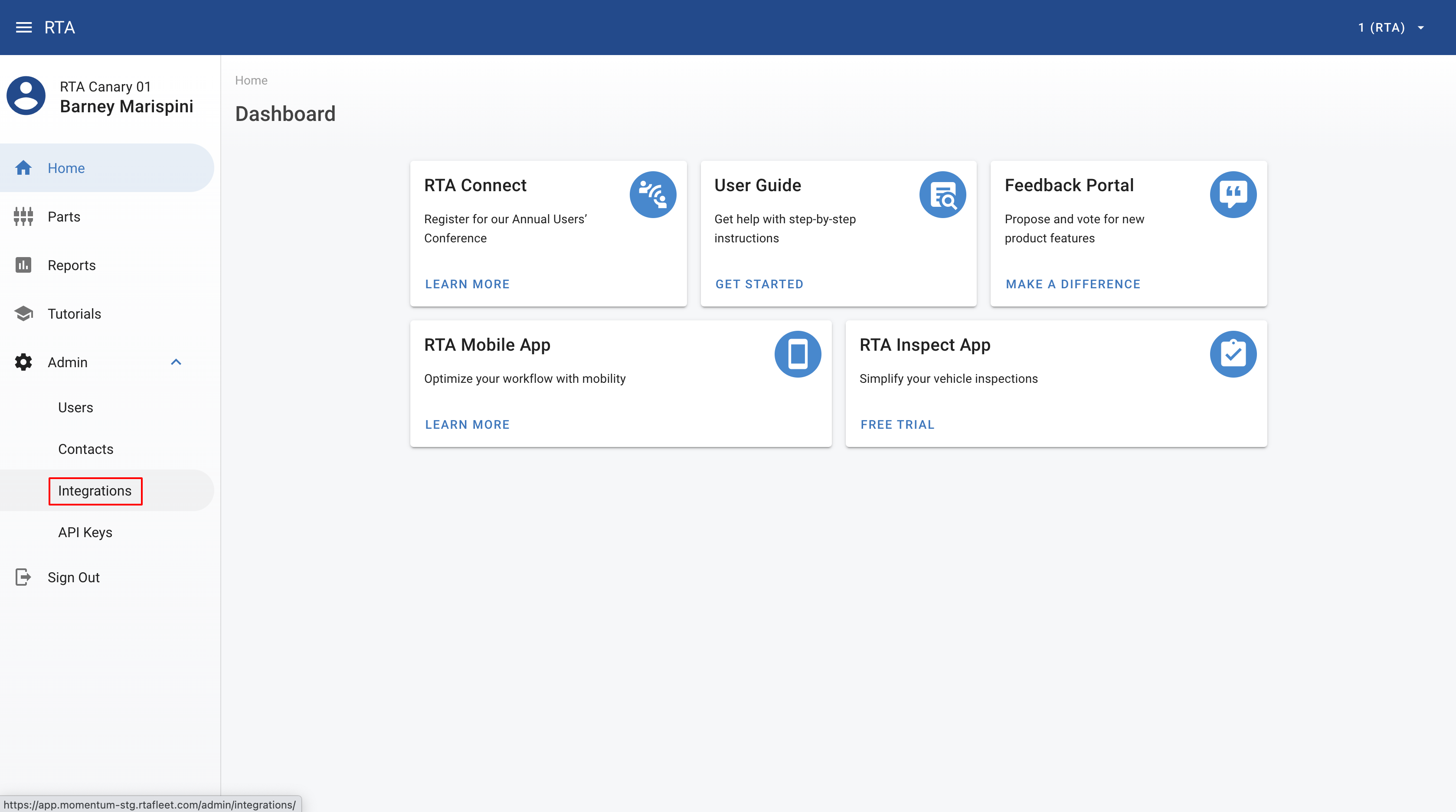Click the Feedback Portal quote bubble icon

tap(1233, 194)
